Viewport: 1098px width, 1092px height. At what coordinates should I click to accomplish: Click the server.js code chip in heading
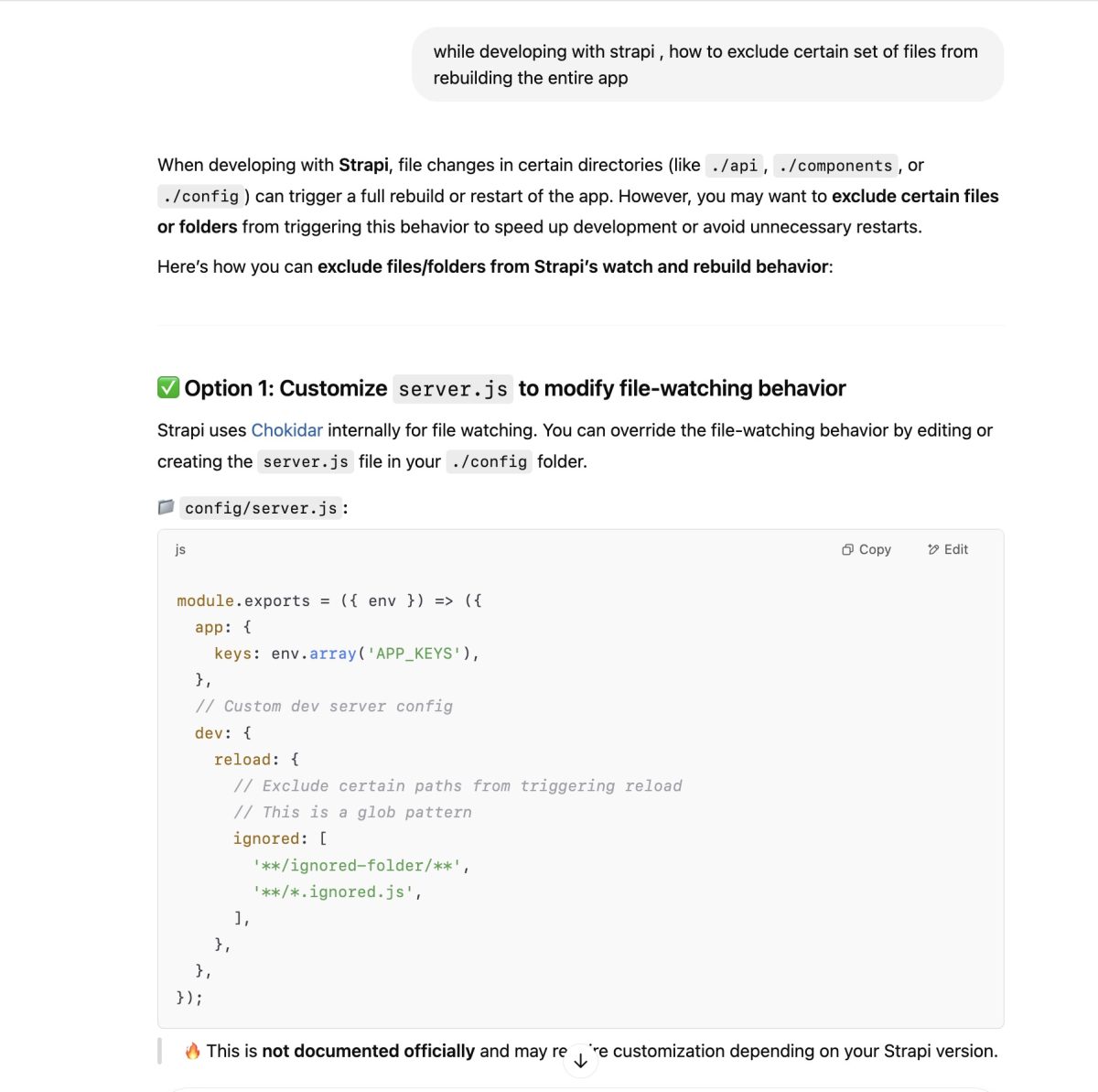[453, 389]
